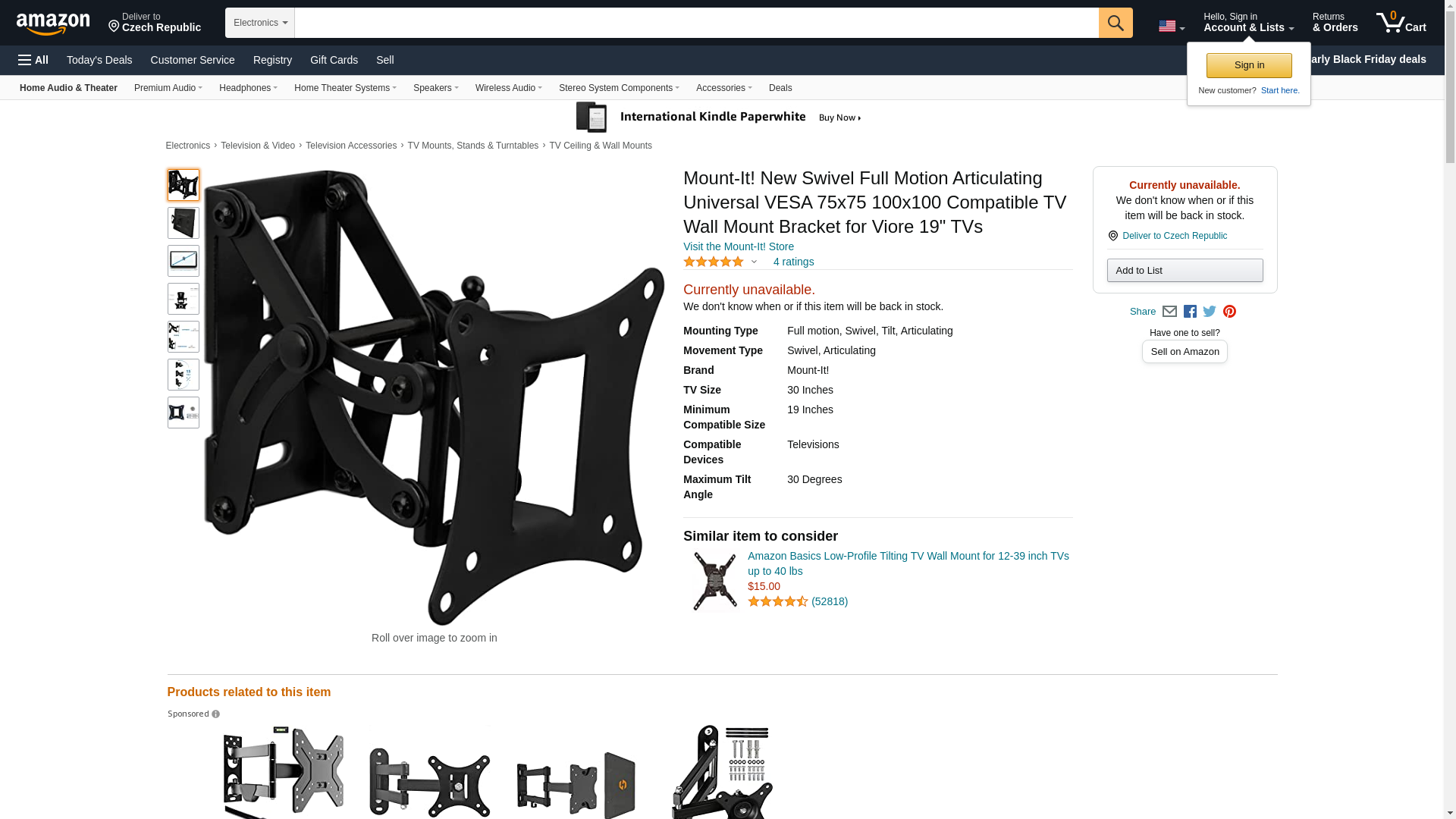Click the yellow Sign in button
This screenshot has width=1456, height=819.
[1249, 65]
